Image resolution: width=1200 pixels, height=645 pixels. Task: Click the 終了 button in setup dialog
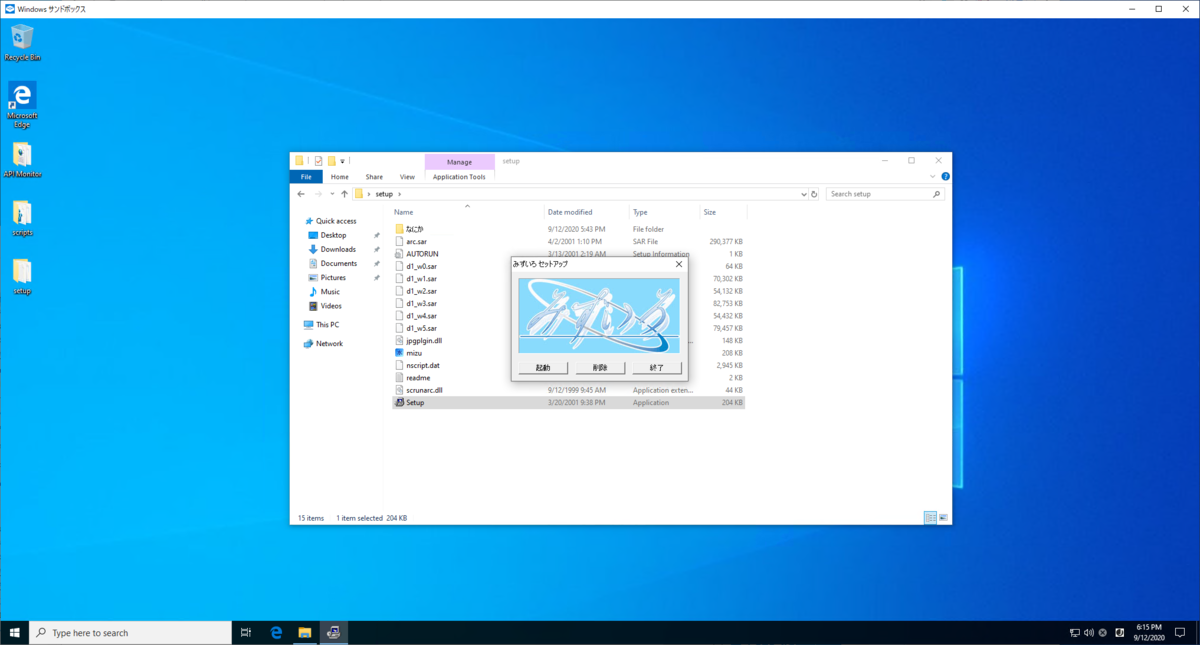coord(657,368)
